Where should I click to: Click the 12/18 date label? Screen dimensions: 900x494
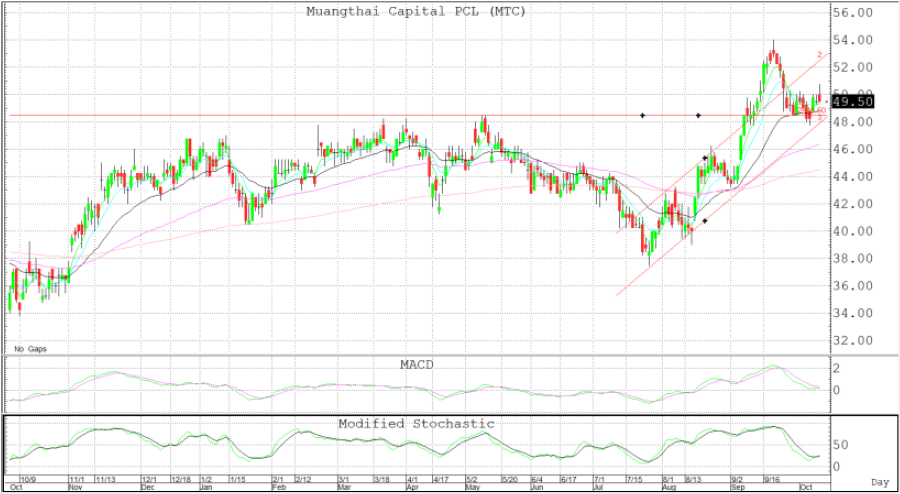(x=181, y=478)
